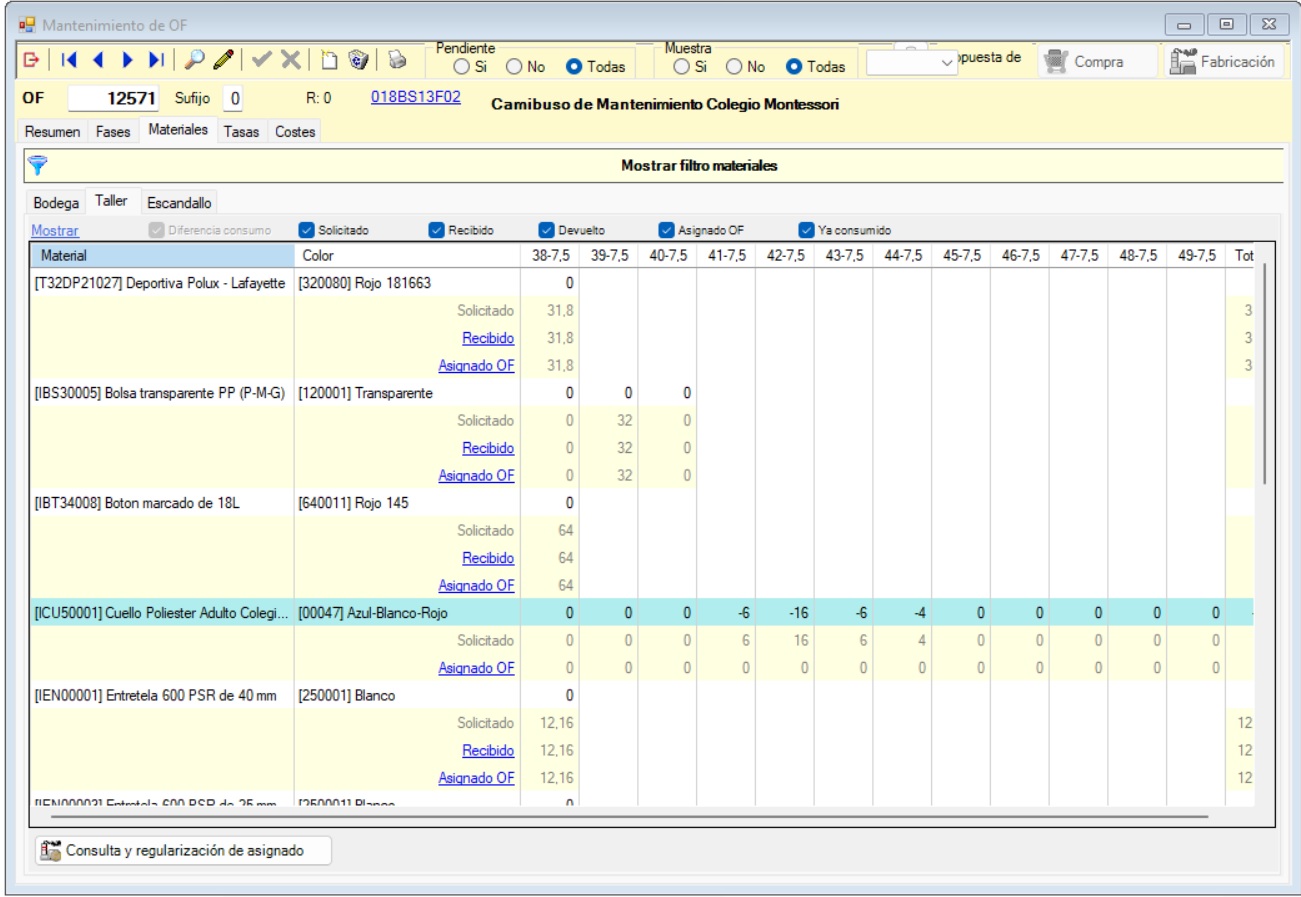Viewport: 1301px width, 897px height.
Task: Click the recycle bin delete icon
Action: tap(359, 61)
